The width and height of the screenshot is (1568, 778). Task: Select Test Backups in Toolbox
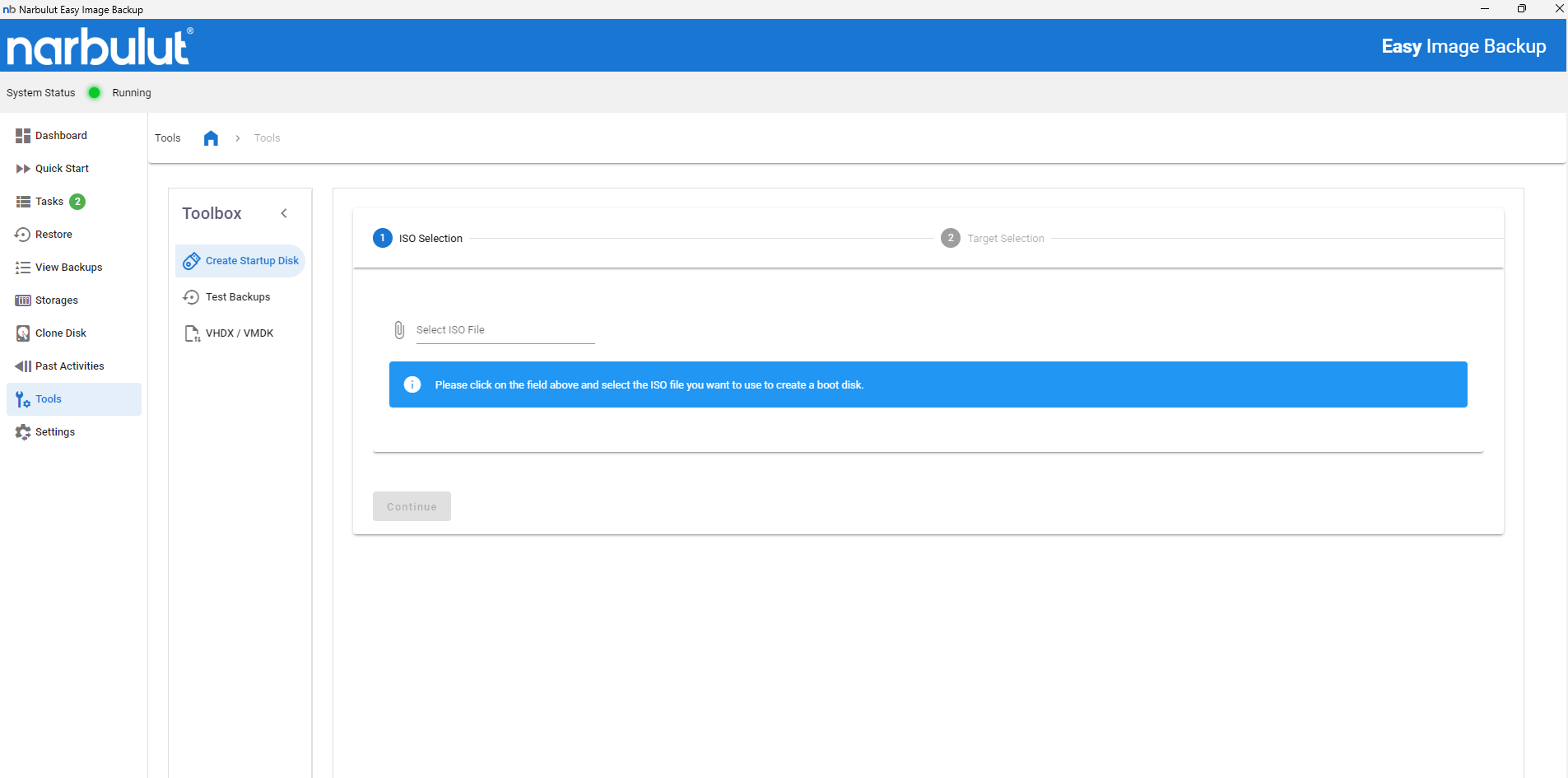coord(238,297)
